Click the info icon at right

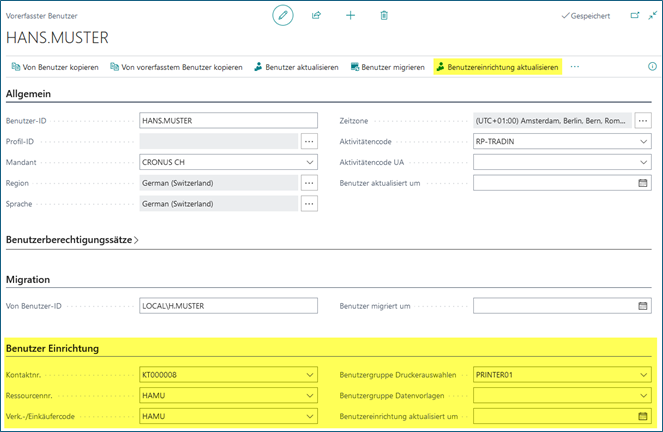(x=652, y=67)
